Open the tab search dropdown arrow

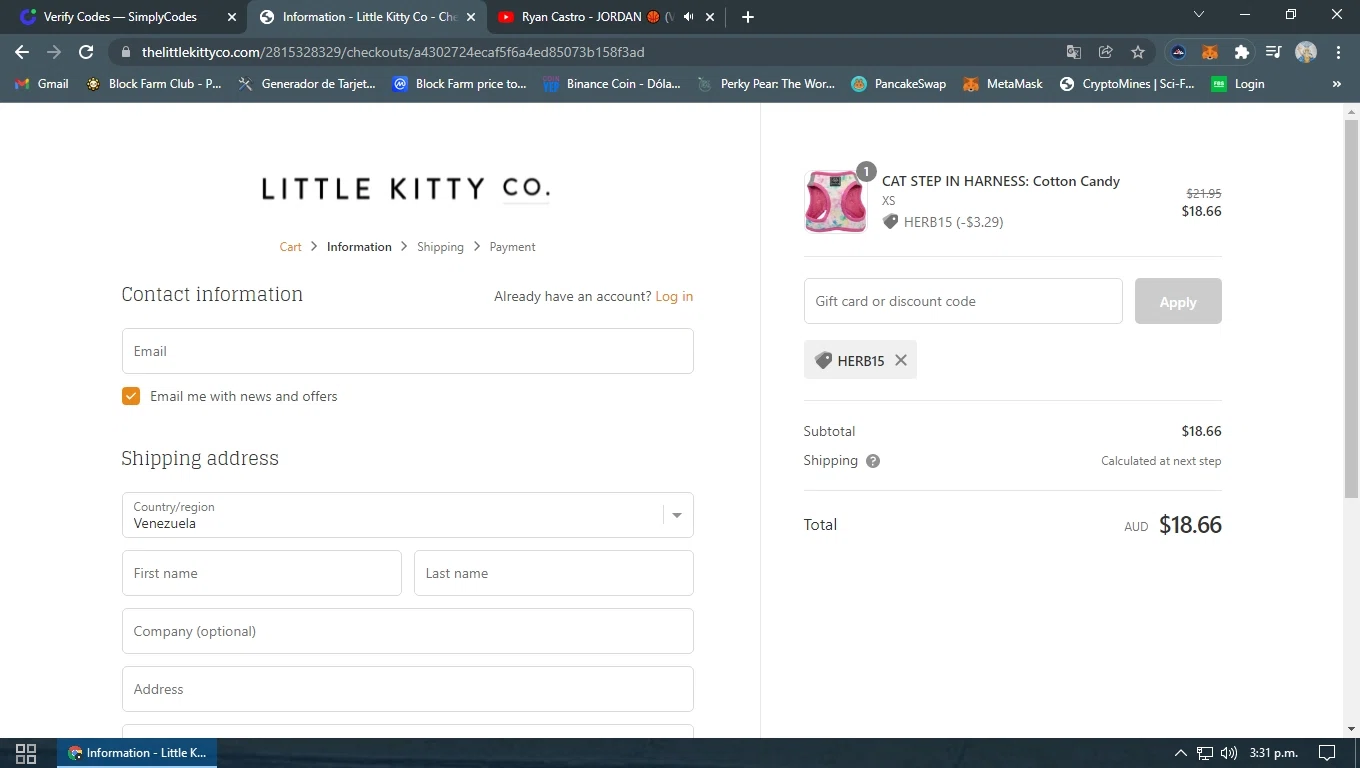(1199, 15)
